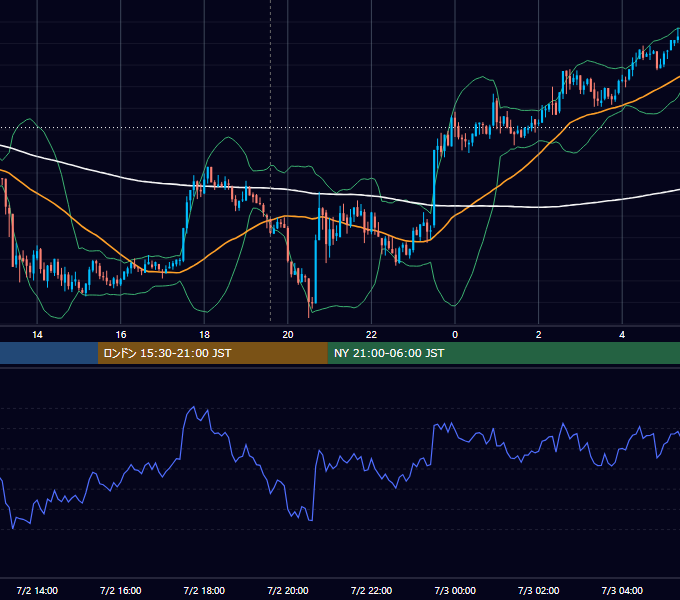This screenshot has height=600, width=680.
Task: Click the NY 21:00-06:00 JST session bar
Action: pyautogui.click(x=503, y=353)
